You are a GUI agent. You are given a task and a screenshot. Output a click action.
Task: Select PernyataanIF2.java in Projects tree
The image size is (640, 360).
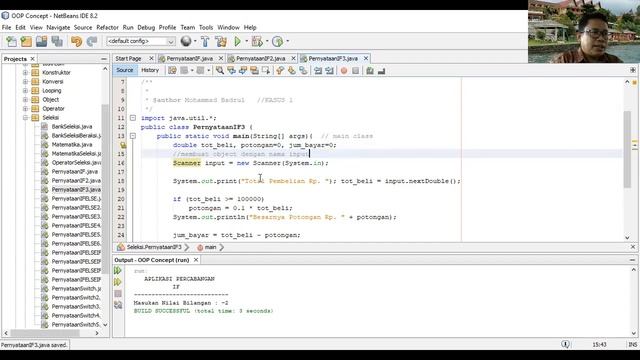pos(76,180)
